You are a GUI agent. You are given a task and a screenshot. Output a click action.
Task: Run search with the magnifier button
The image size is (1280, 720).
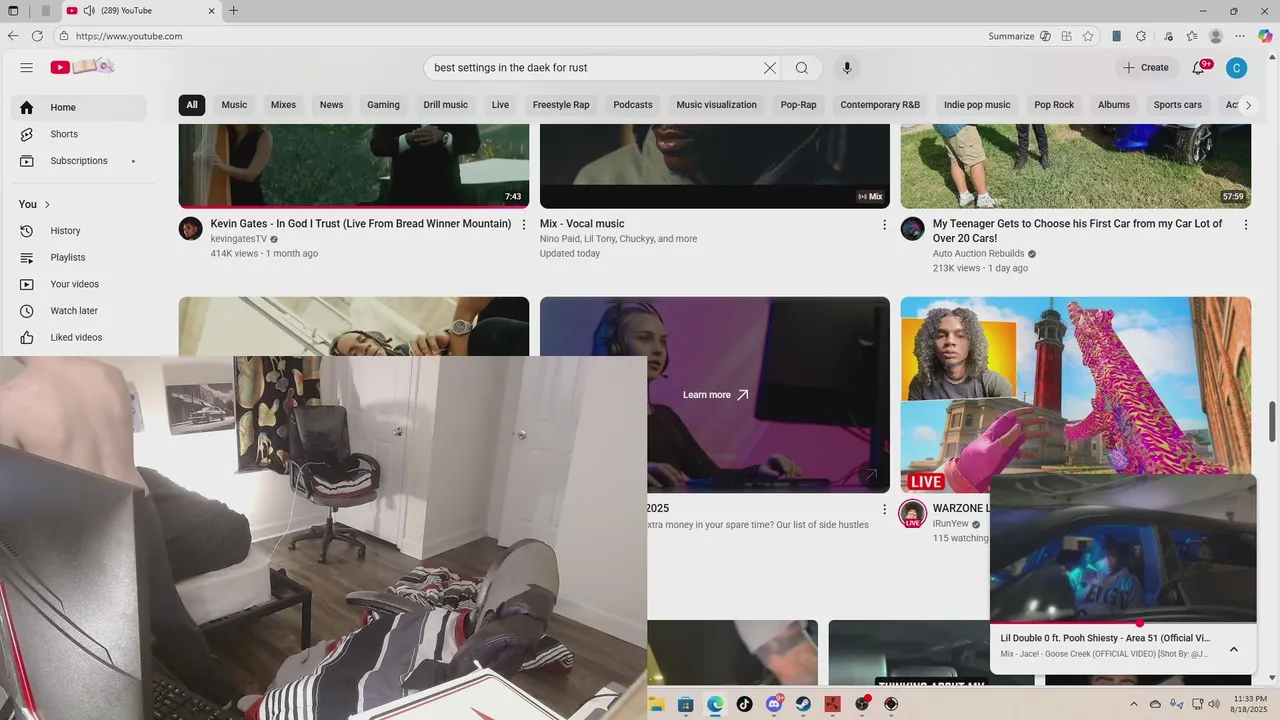(x=802, y=68)
